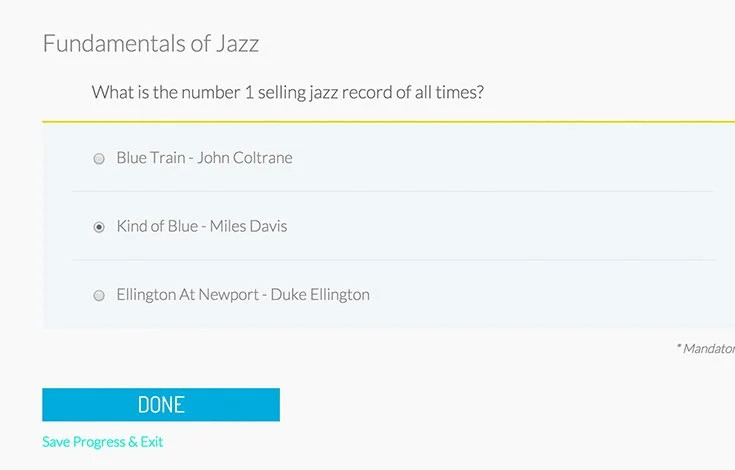Click divider between Kind of Blue and Ellington
The image size is (735, 470).
(393, 260)
